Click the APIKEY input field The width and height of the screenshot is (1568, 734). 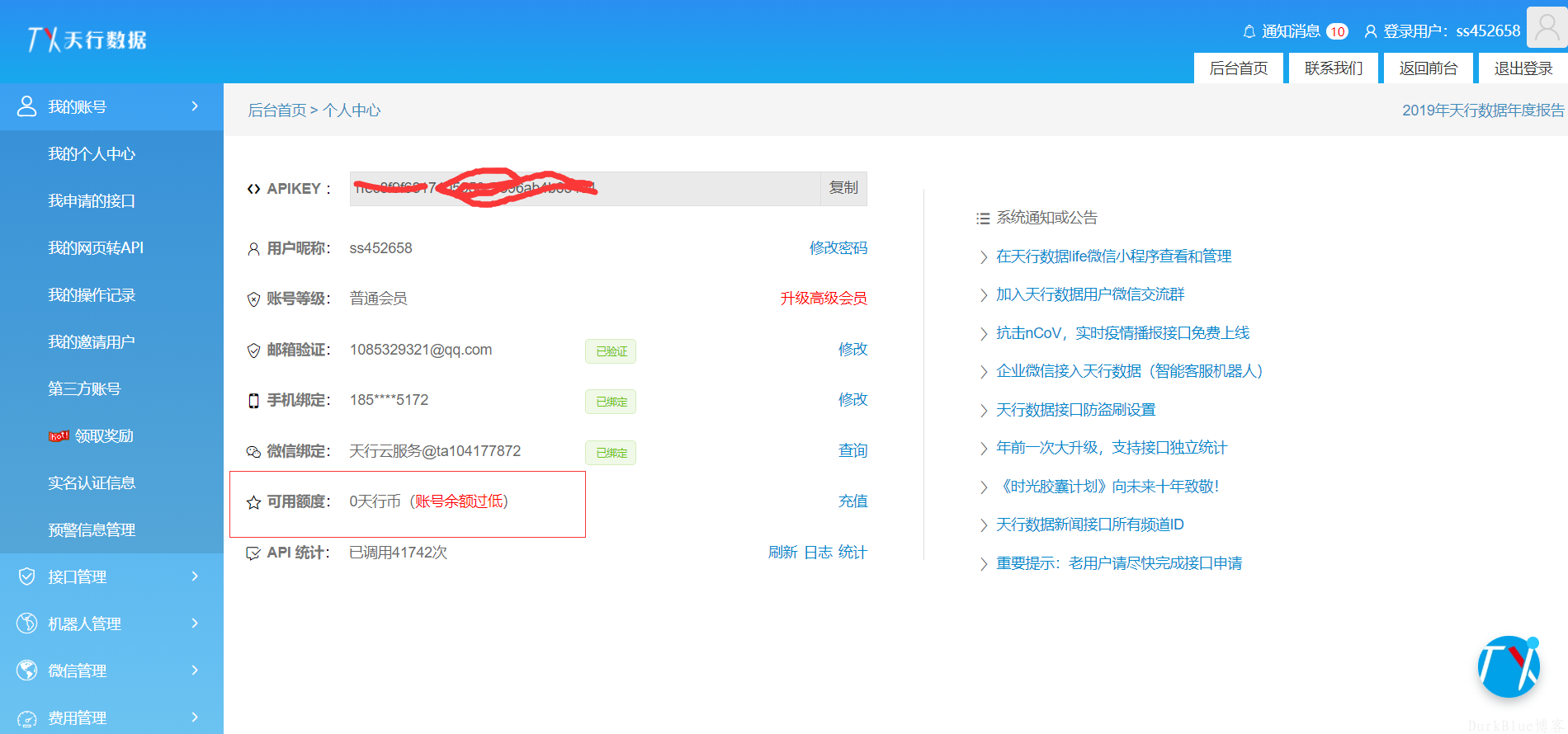click(585, 188)
